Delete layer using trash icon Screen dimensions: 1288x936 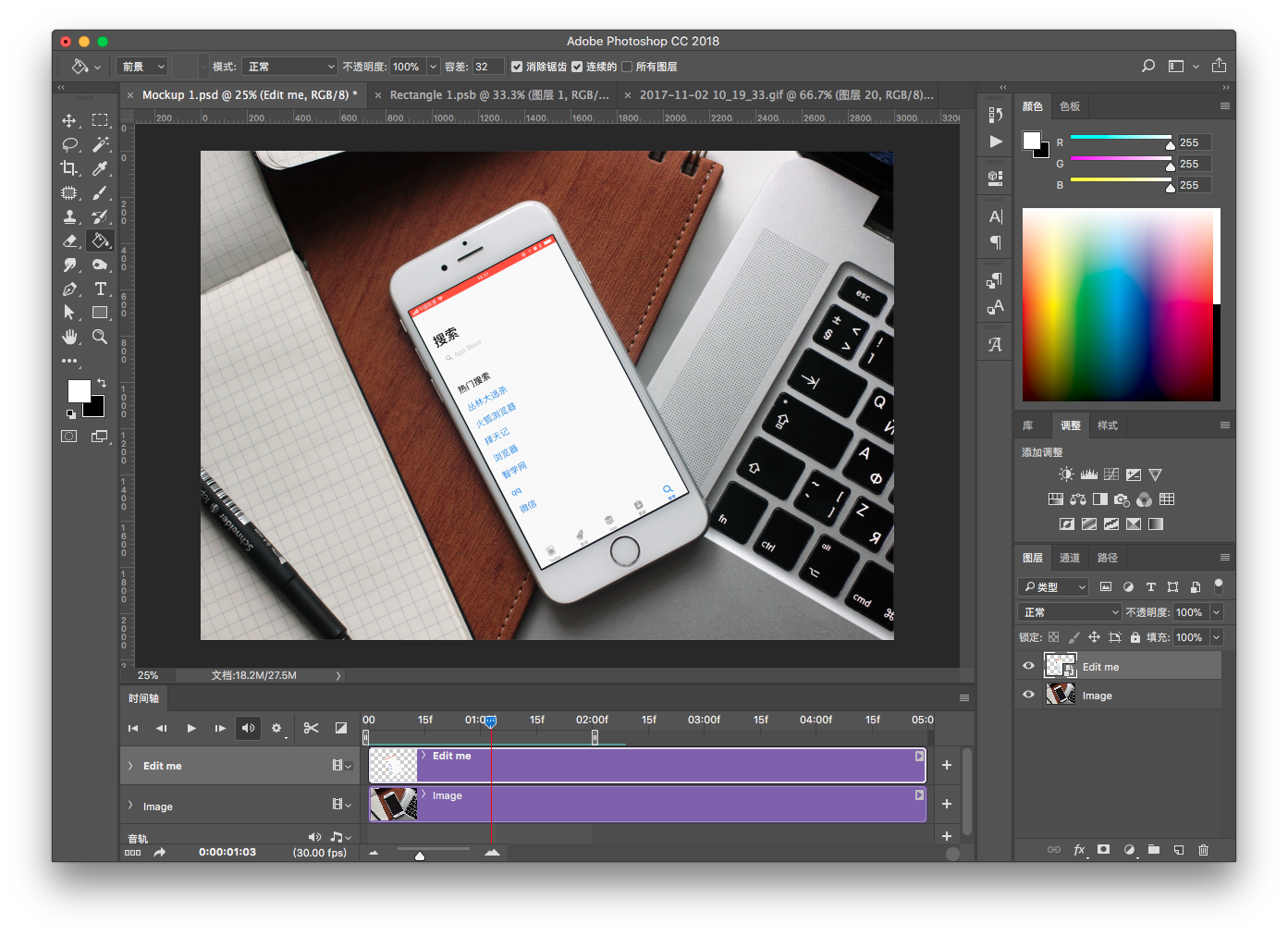click(1203, 850)
